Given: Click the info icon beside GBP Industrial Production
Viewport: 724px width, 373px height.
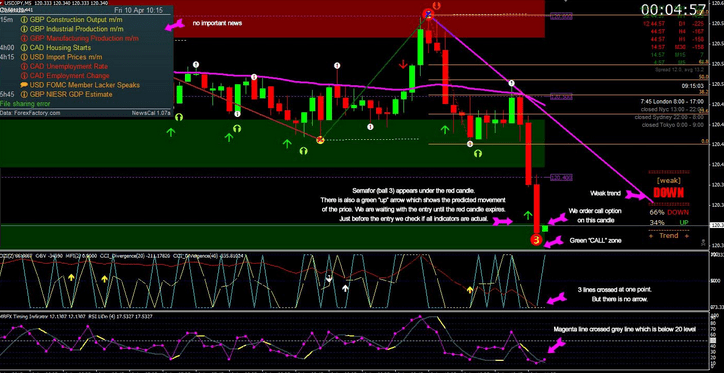Looking at the screenshot, I should coord(24,29).
